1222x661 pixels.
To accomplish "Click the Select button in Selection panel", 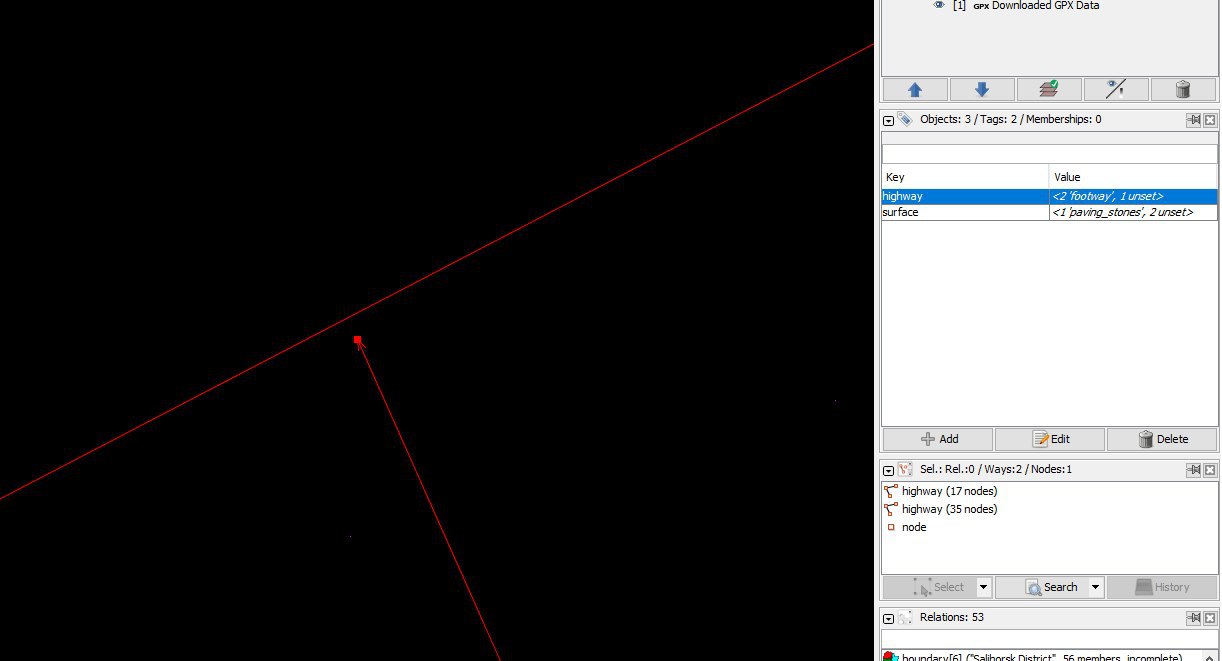I will pyautogui.click(x=929, y=587).
